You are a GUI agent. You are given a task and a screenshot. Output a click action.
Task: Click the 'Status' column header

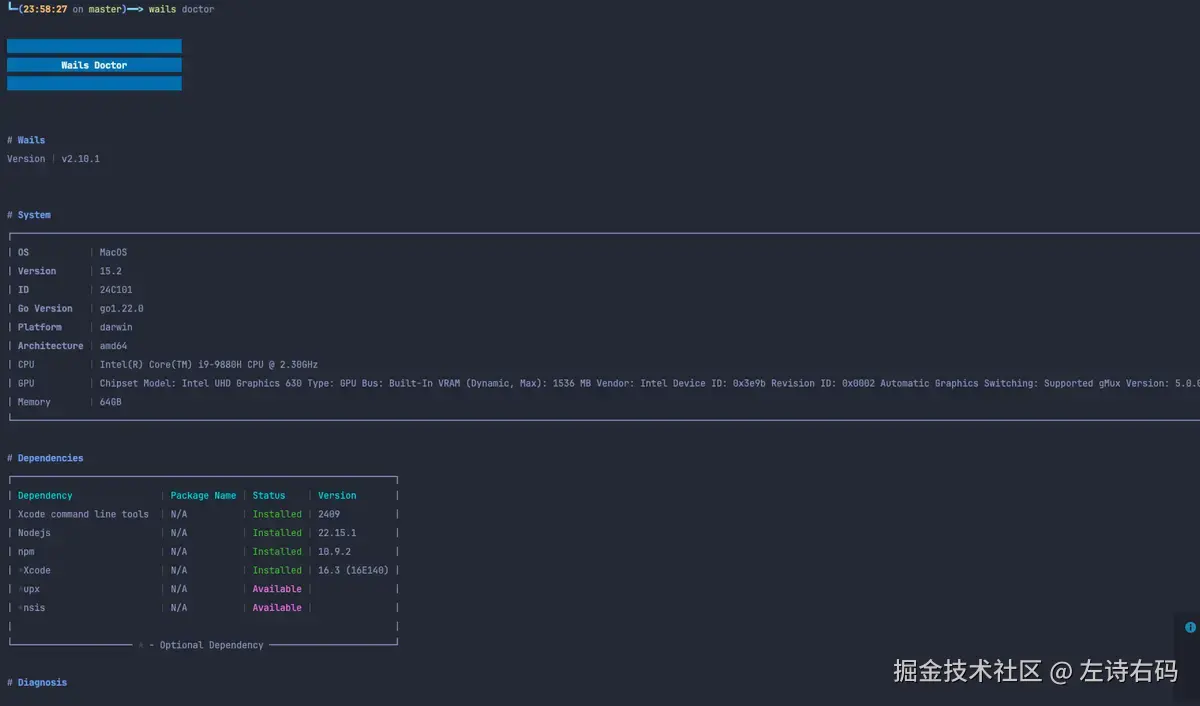coord(269,496)
